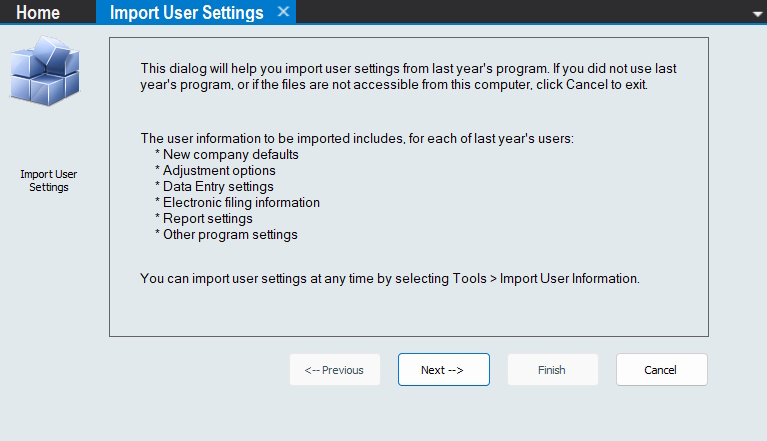Open the tab list dropdown arrow

click(x=757, y=14)
